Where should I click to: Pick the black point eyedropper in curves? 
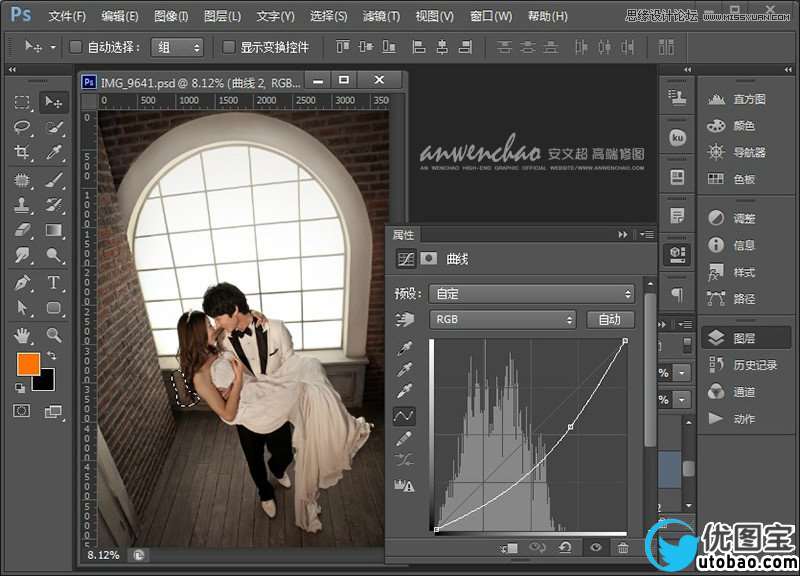(405, 348)
